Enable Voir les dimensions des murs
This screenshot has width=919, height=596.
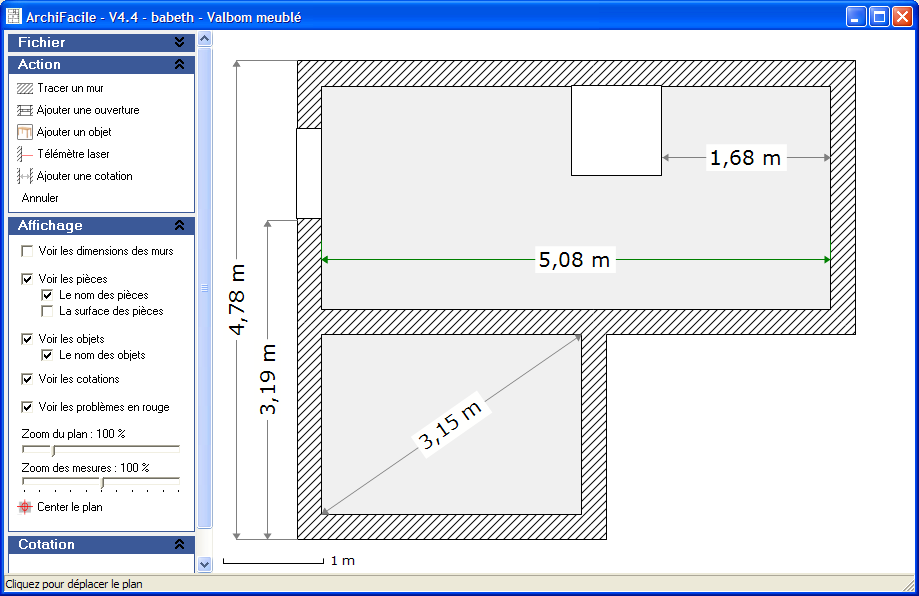click(27, 251)
